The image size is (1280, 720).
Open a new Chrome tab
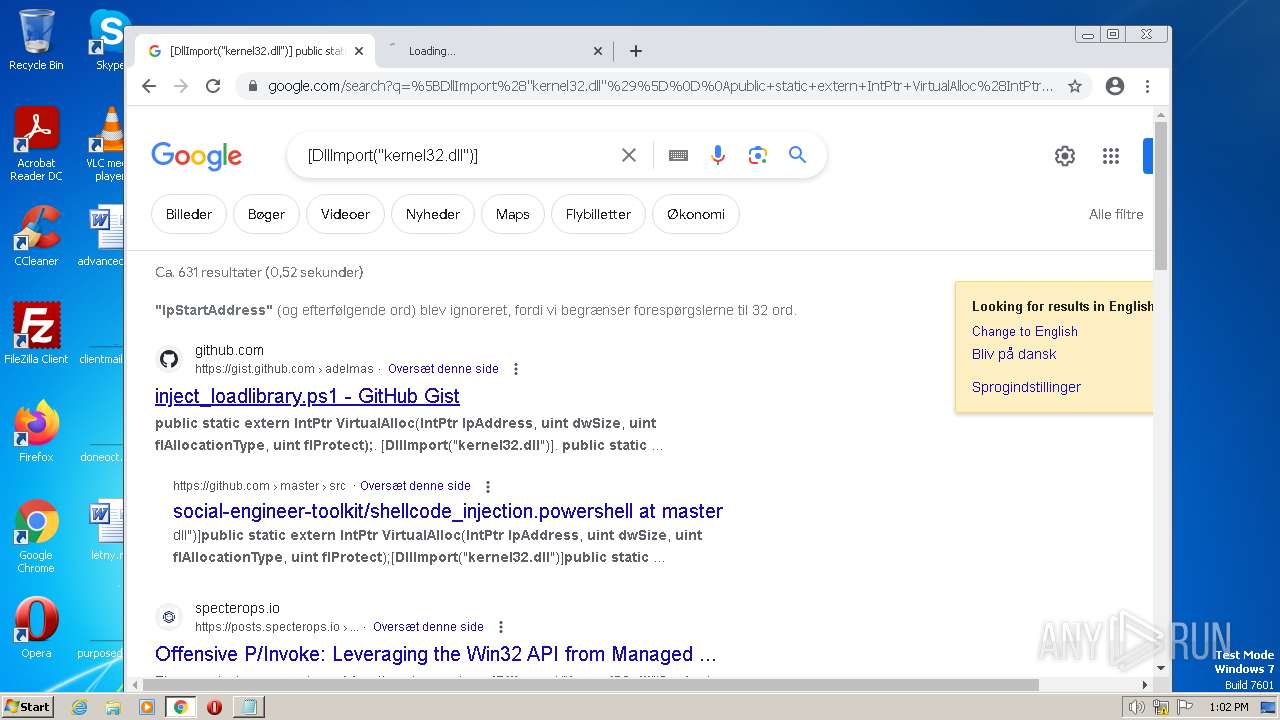point(636,51)
